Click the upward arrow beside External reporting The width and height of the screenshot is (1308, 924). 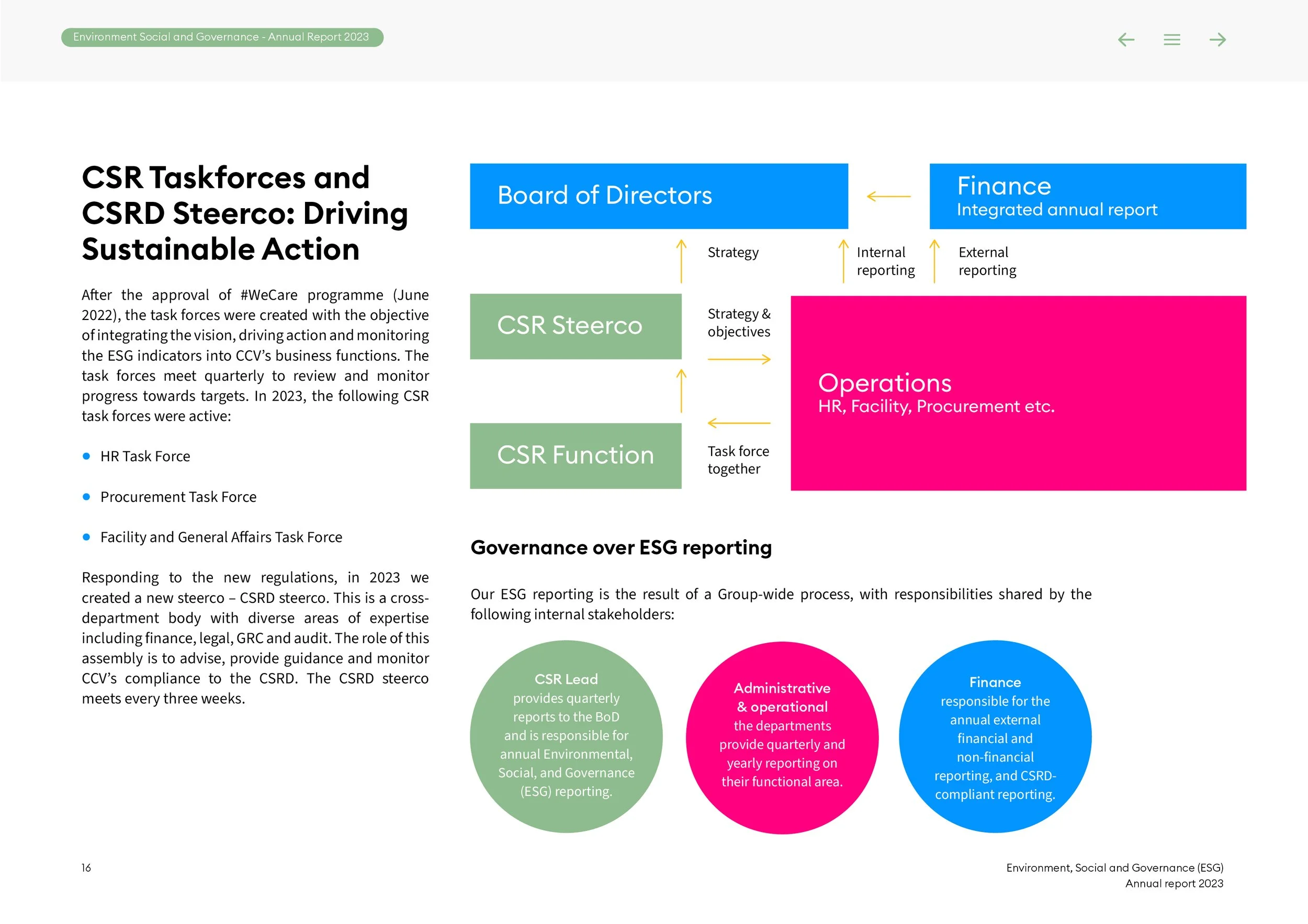point(934,261)
